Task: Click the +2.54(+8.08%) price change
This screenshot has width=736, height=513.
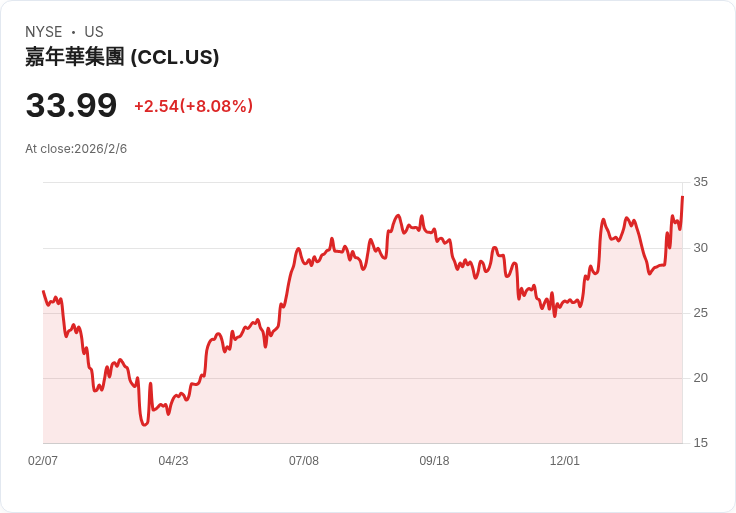Action: coord(193,106)
